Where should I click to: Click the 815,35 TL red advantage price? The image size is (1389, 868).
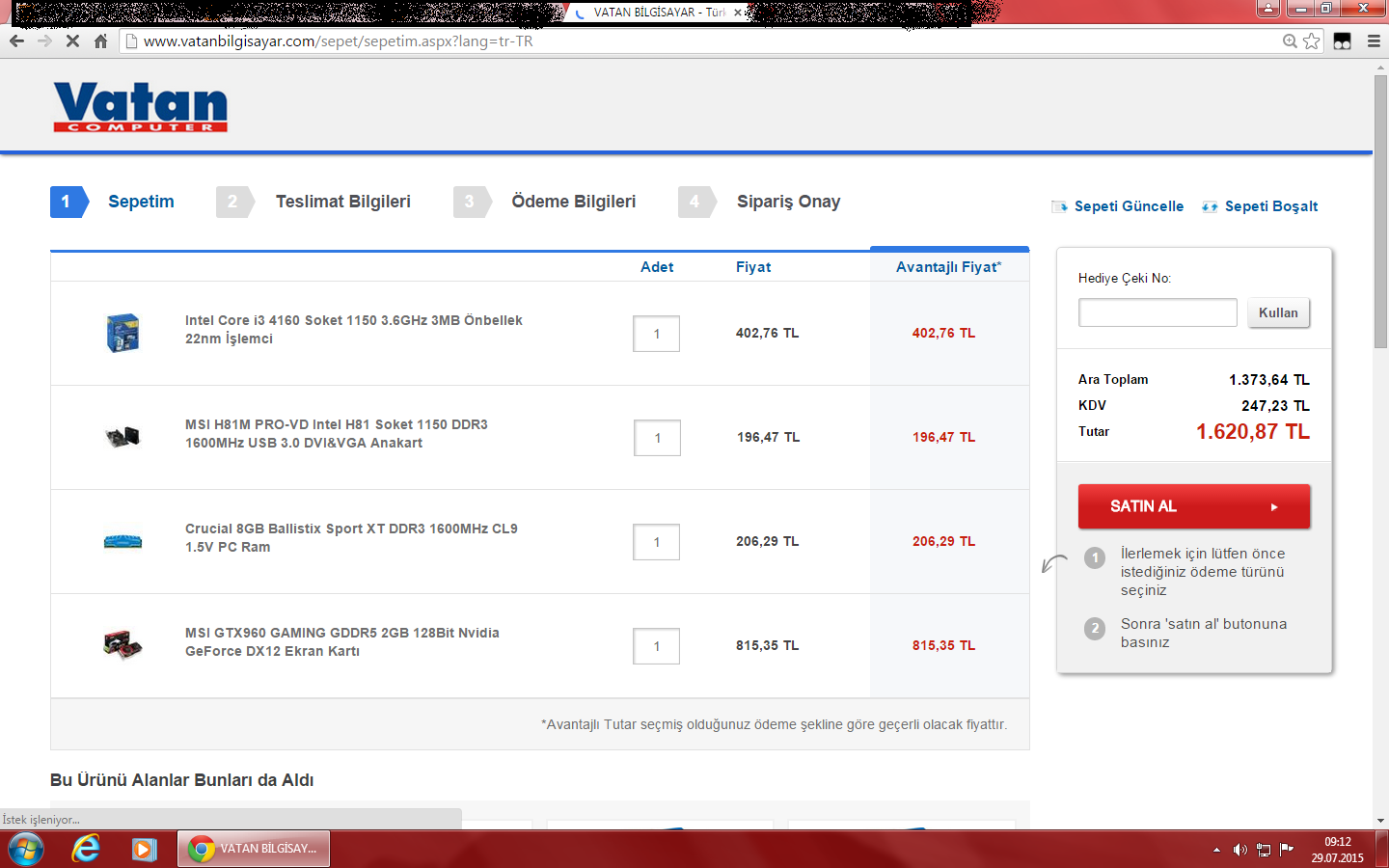[x=944, y=645]
